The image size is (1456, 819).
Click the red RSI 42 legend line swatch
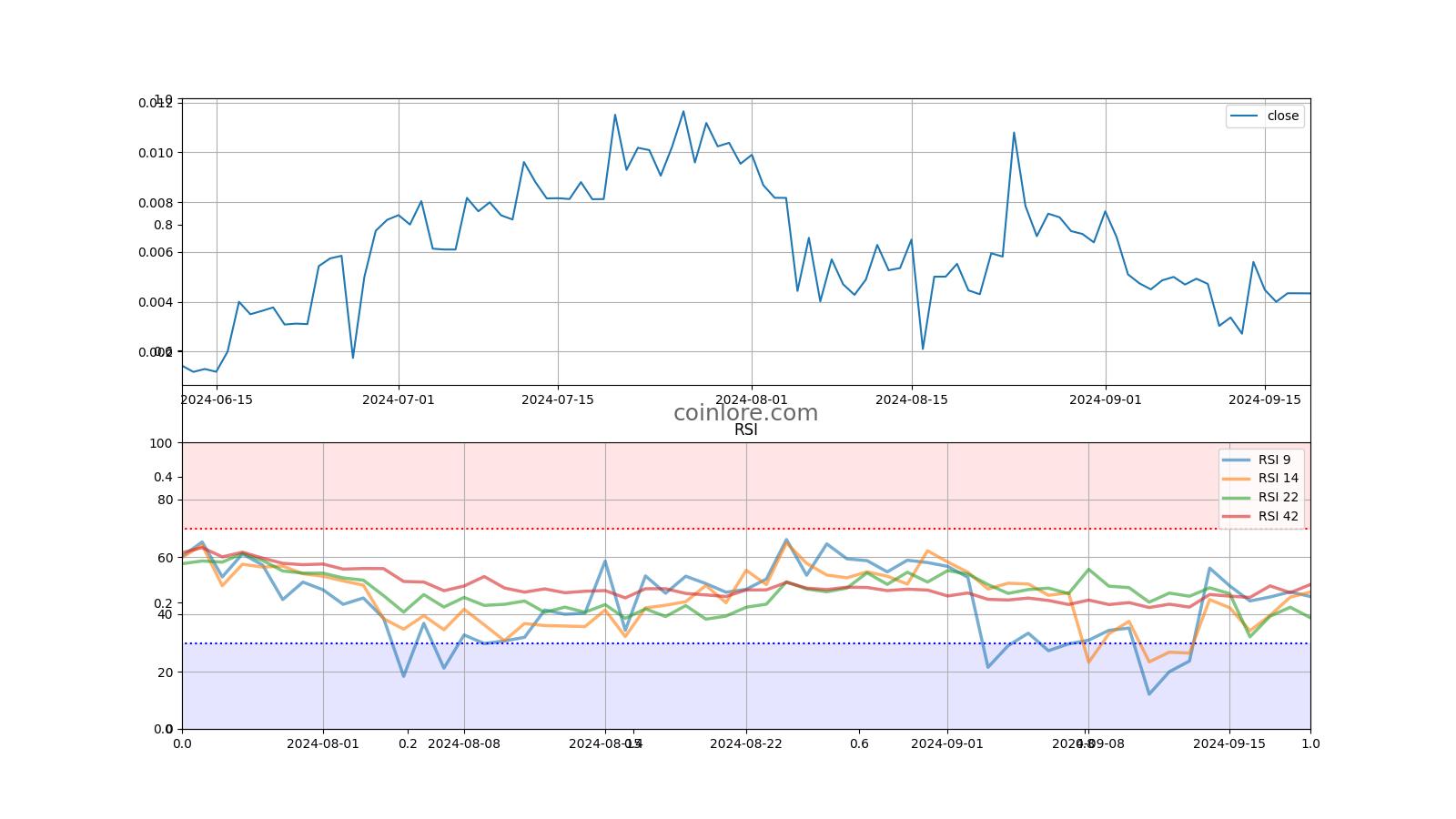tap(1237, 516)
